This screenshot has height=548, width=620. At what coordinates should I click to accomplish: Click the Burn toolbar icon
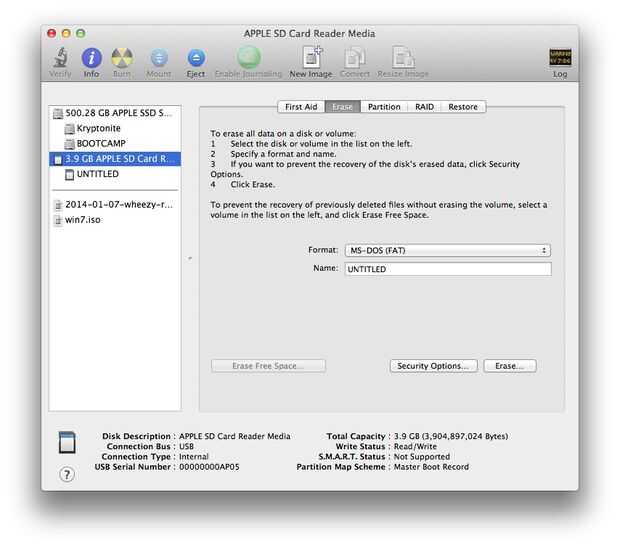point(122,58)
